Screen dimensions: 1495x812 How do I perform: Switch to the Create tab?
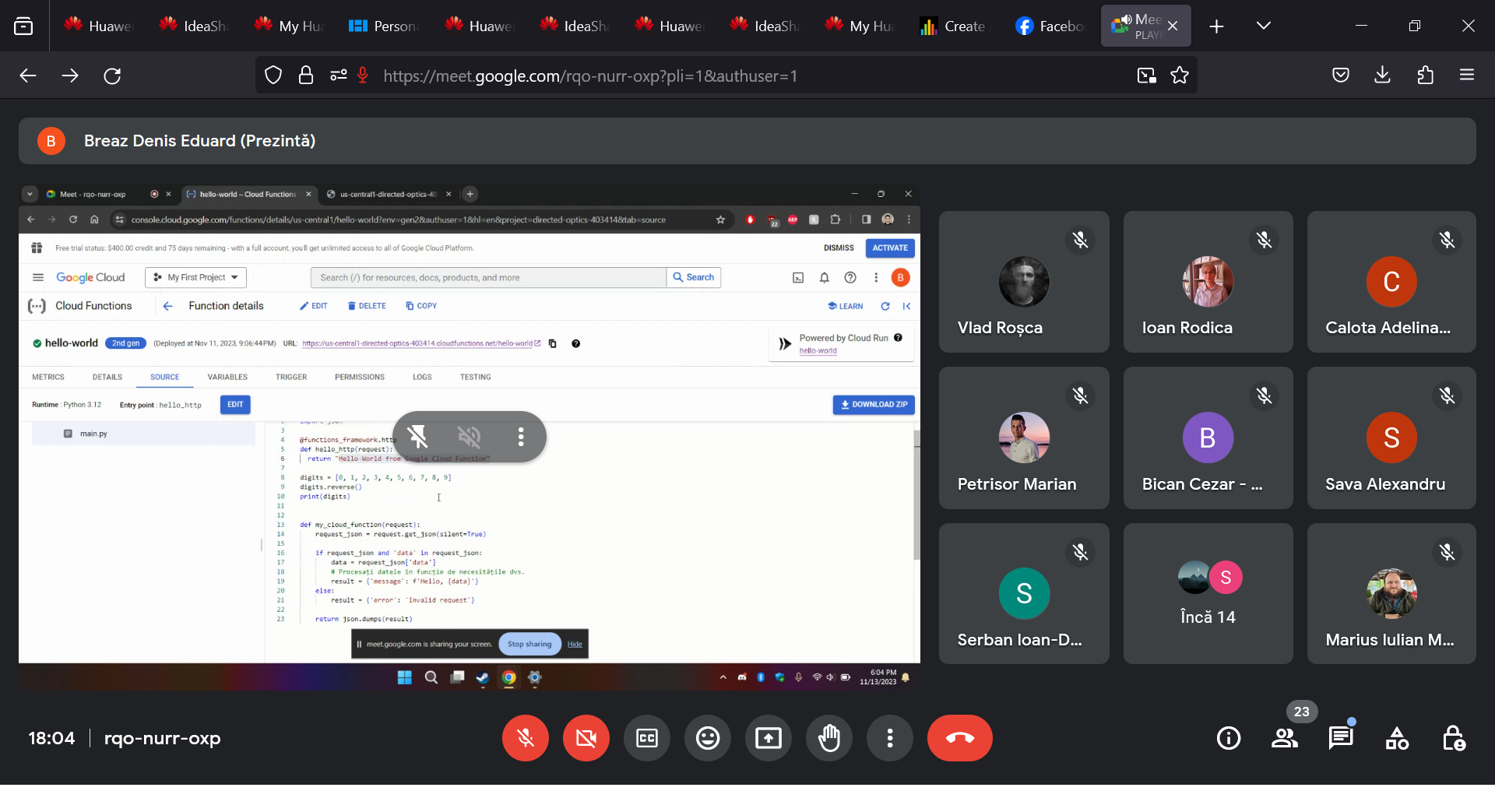coord(955,26)
